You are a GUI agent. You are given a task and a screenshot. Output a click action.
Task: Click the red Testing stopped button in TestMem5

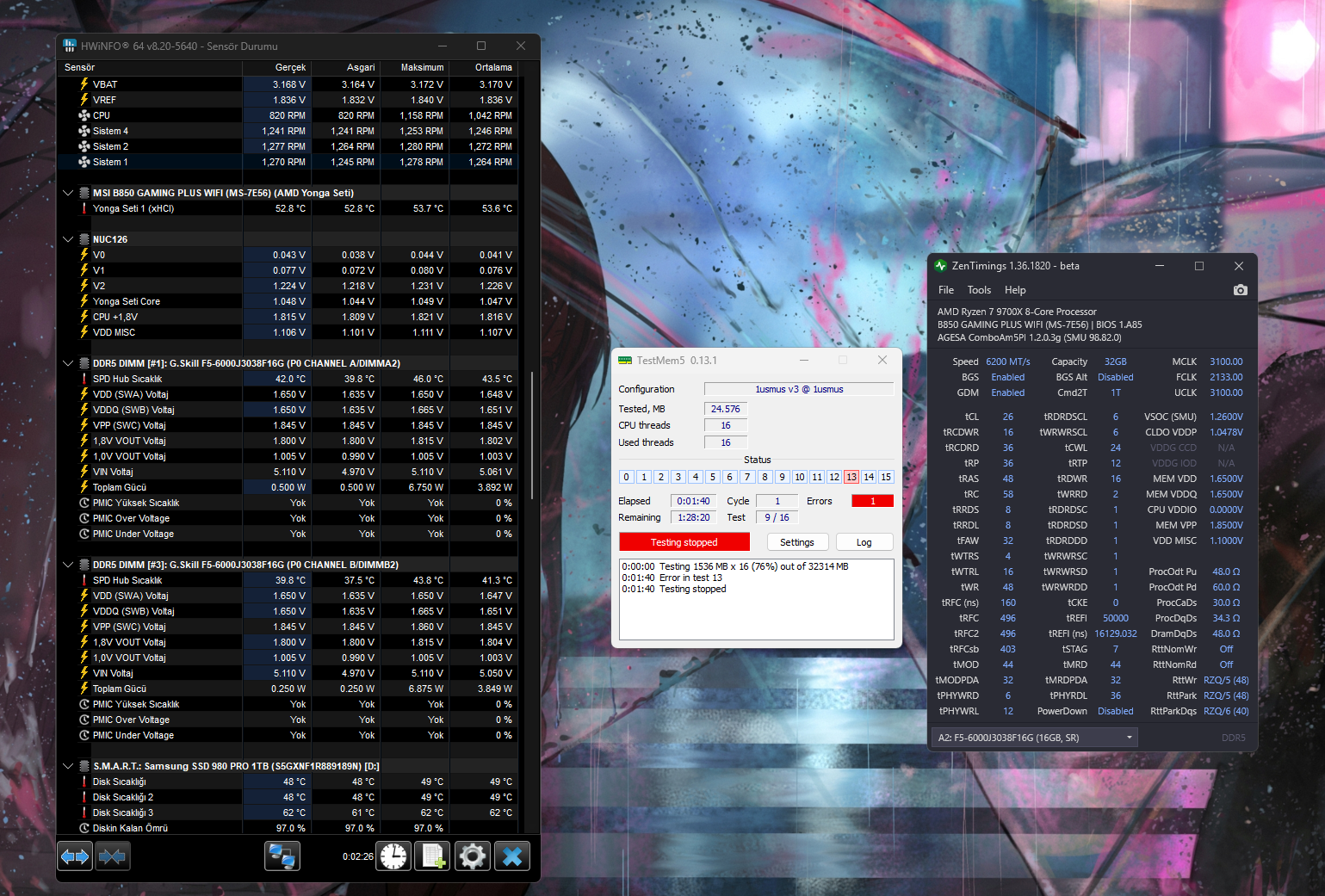pyautogui.click(x=684, y=542)
